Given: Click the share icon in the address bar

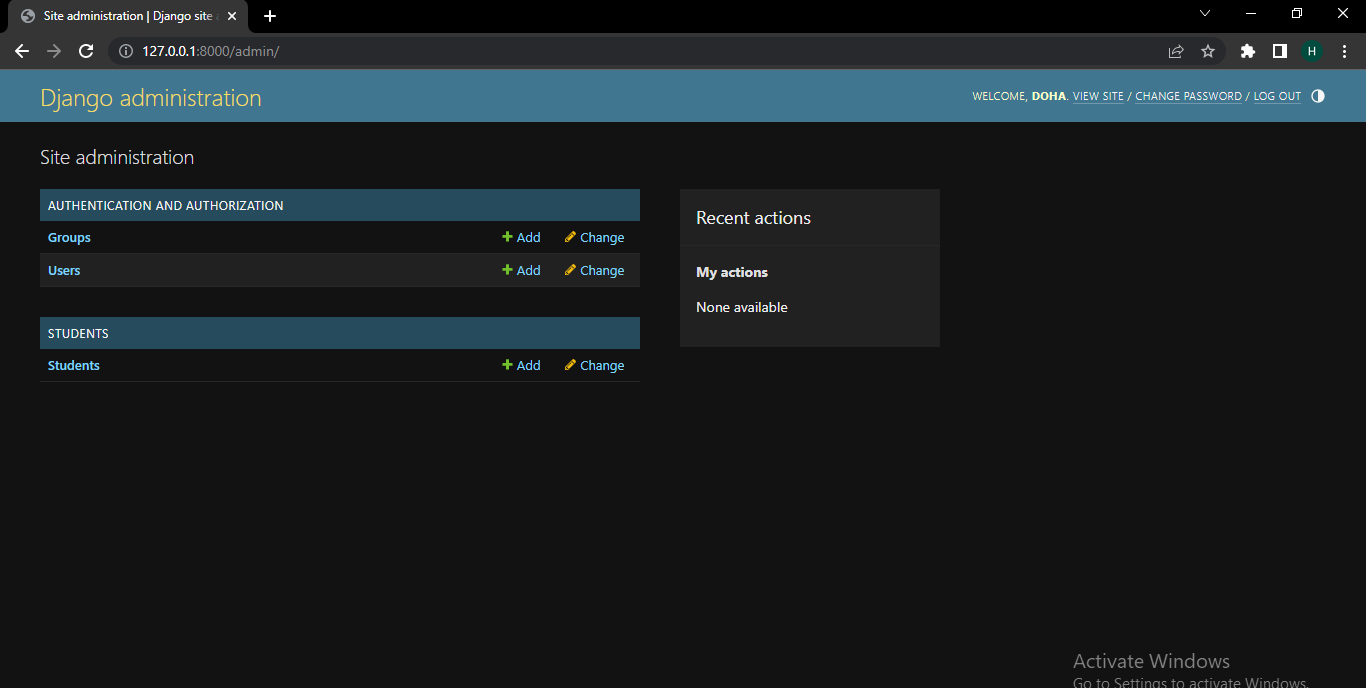Looking at the screenshot, I should point(1176,51).
